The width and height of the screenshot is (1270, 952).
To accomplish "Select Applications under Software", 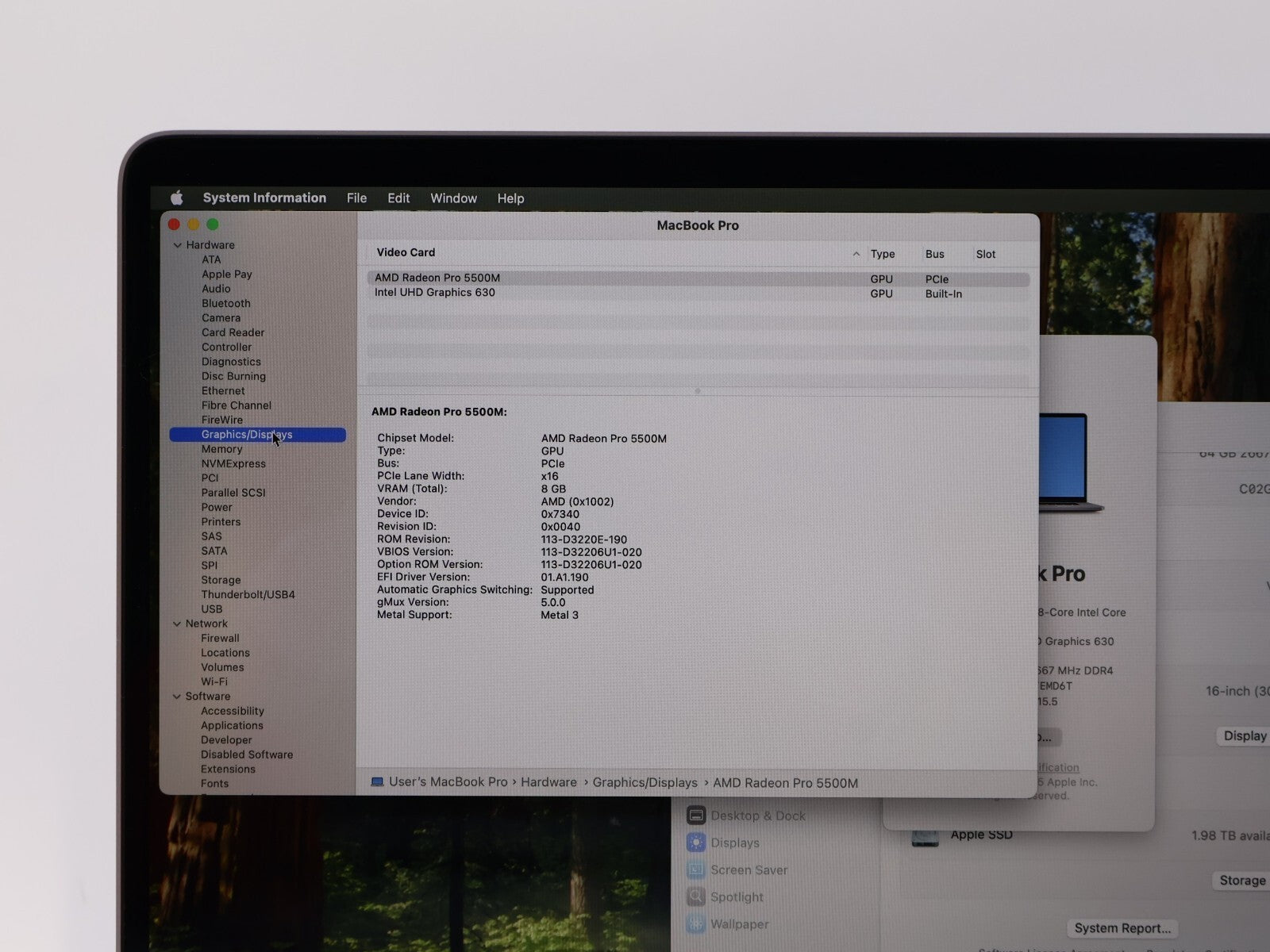I will [x=232, y=725].
